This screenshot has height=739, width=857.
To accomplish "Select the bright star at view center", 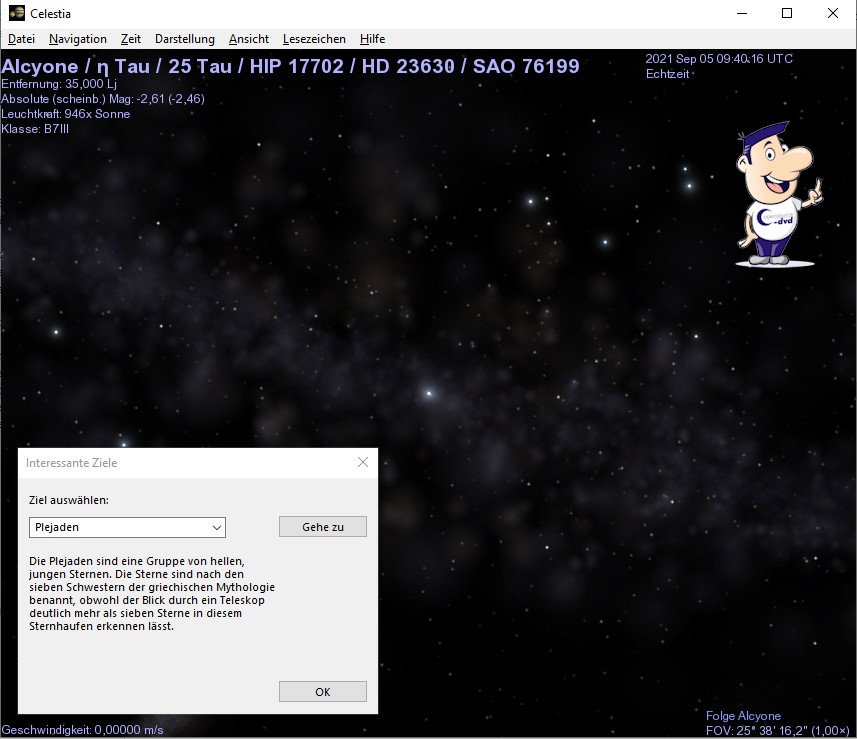I will (x=429, y=393).
